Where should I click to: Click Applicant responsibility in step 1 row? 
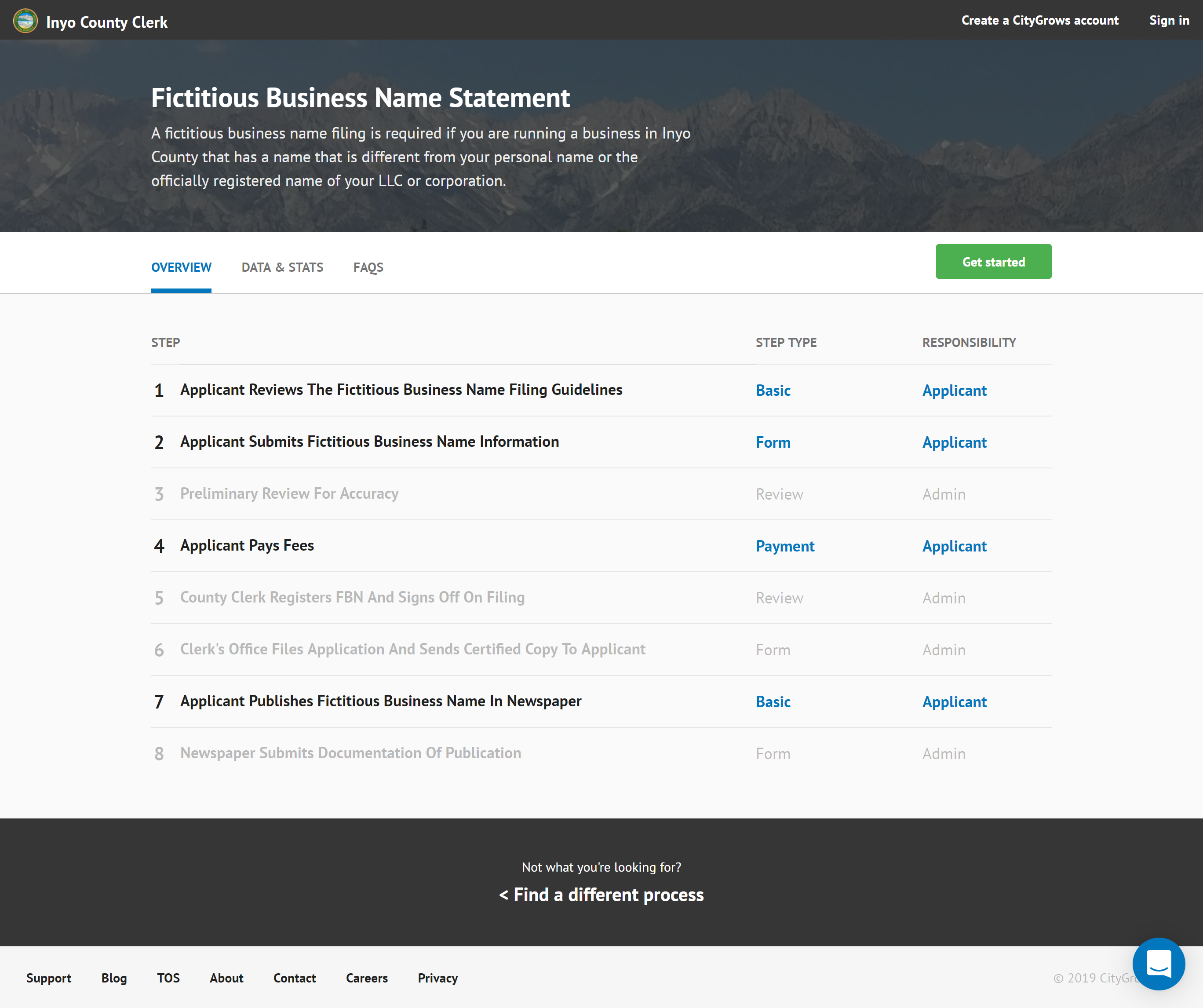[x=955, y=391]
